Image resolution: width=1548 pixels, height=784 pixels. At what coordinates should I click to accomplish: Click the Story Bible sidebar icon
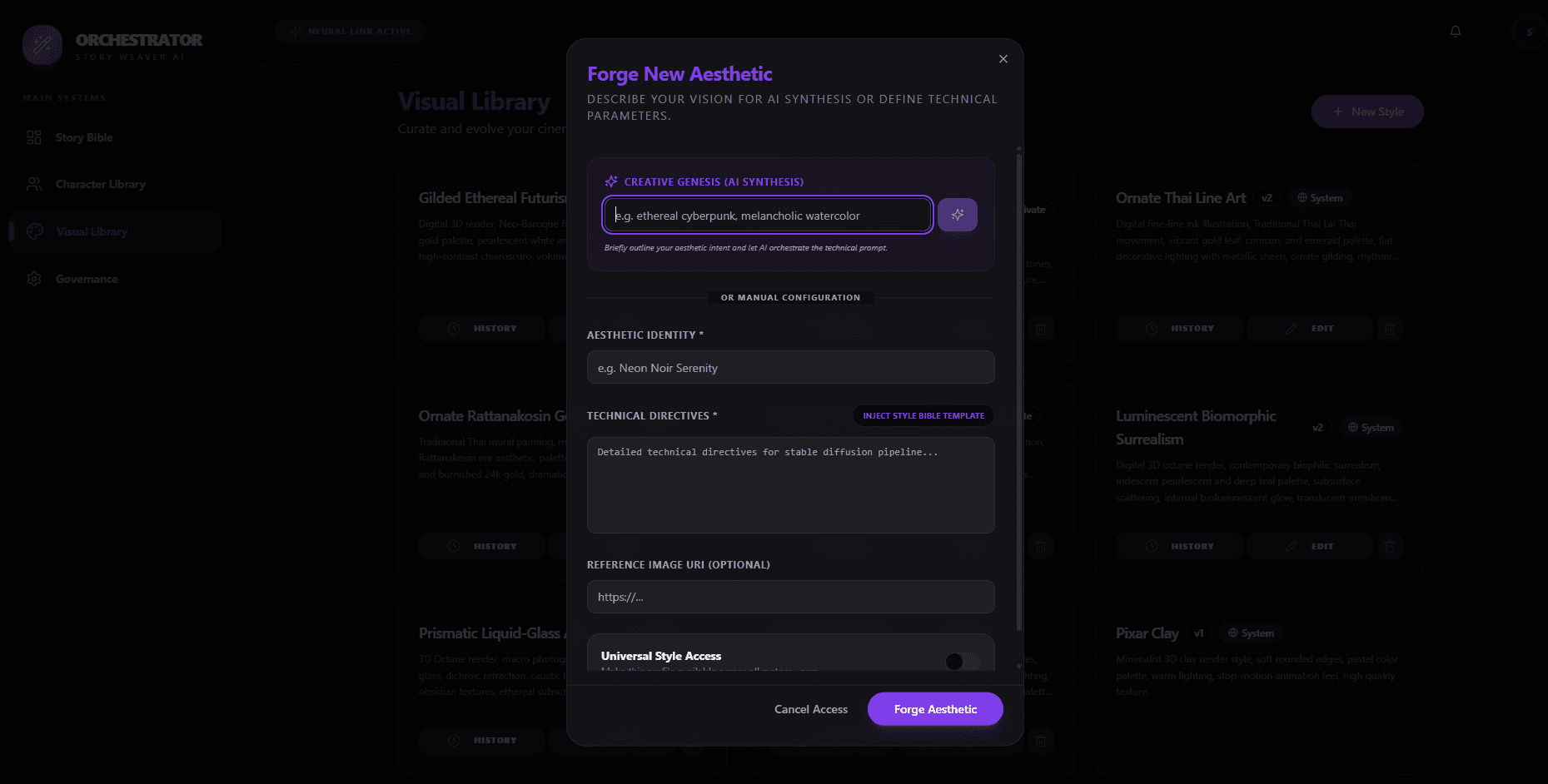34,137
